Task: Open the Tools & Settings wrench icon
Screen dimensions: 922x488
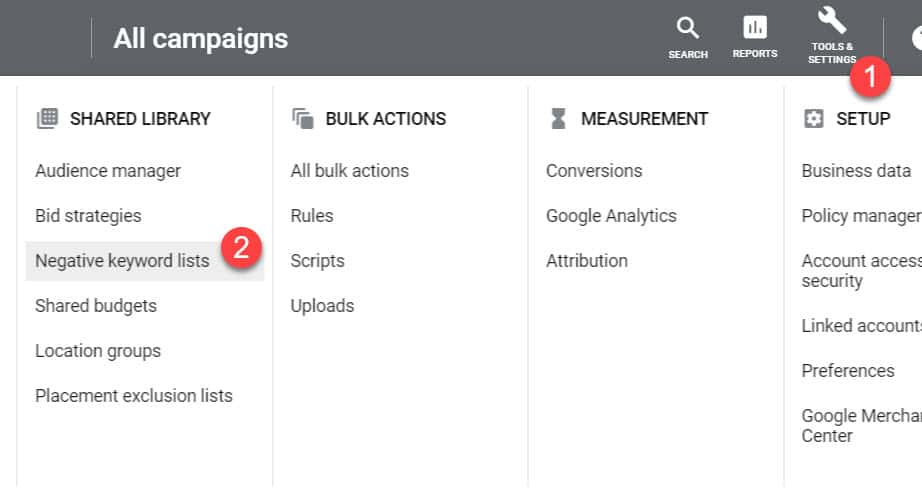Action: pos(832,21)
